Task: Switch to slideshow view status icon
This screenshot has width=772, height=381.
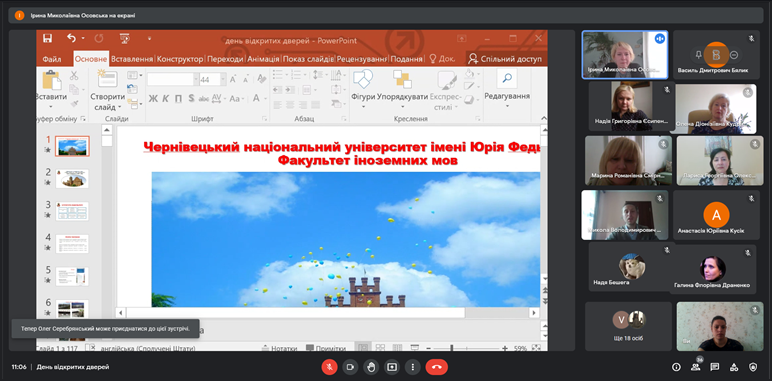Action: 415,348
